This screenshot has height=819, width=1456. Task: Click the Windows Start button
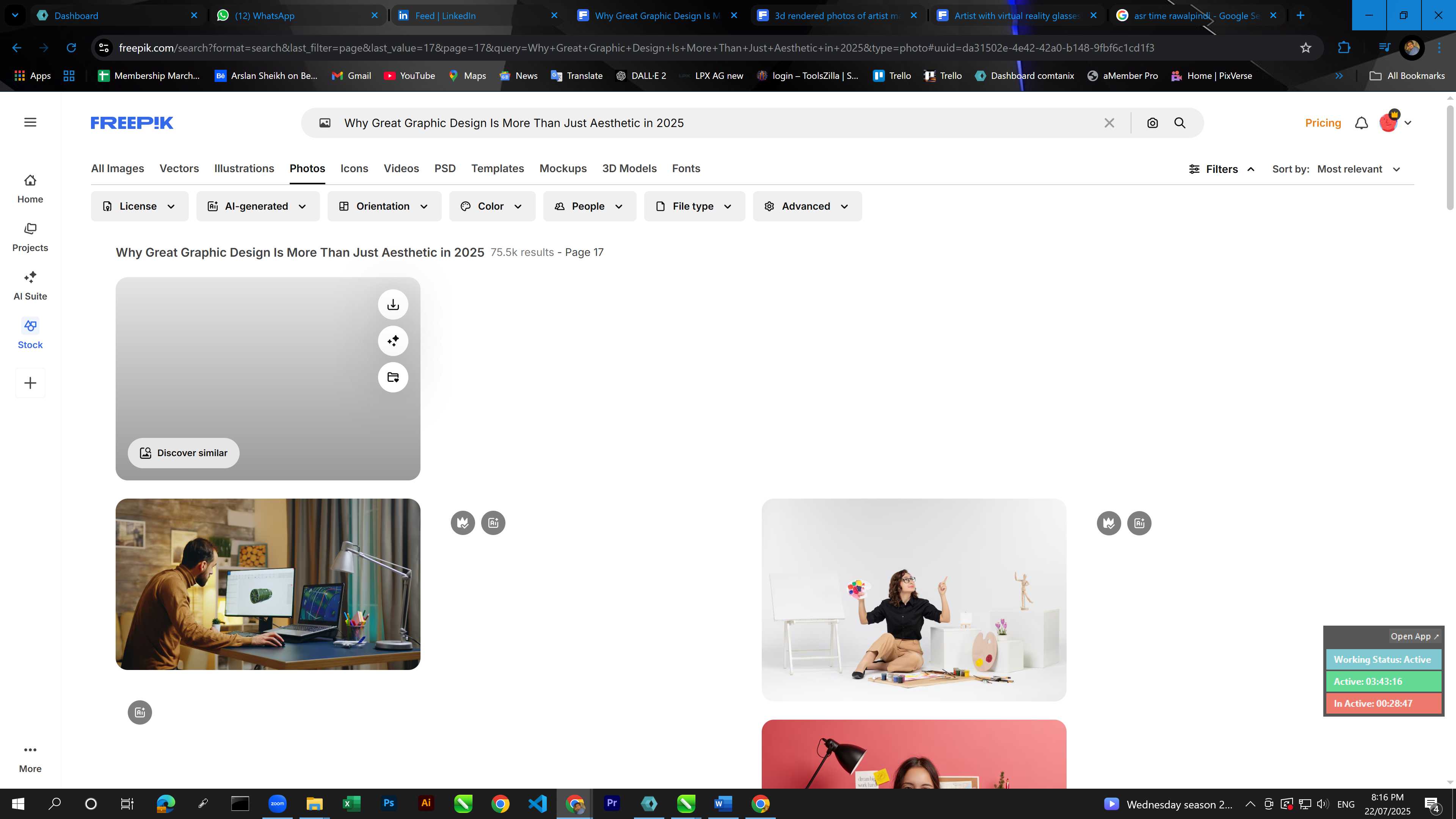(18, 803)
